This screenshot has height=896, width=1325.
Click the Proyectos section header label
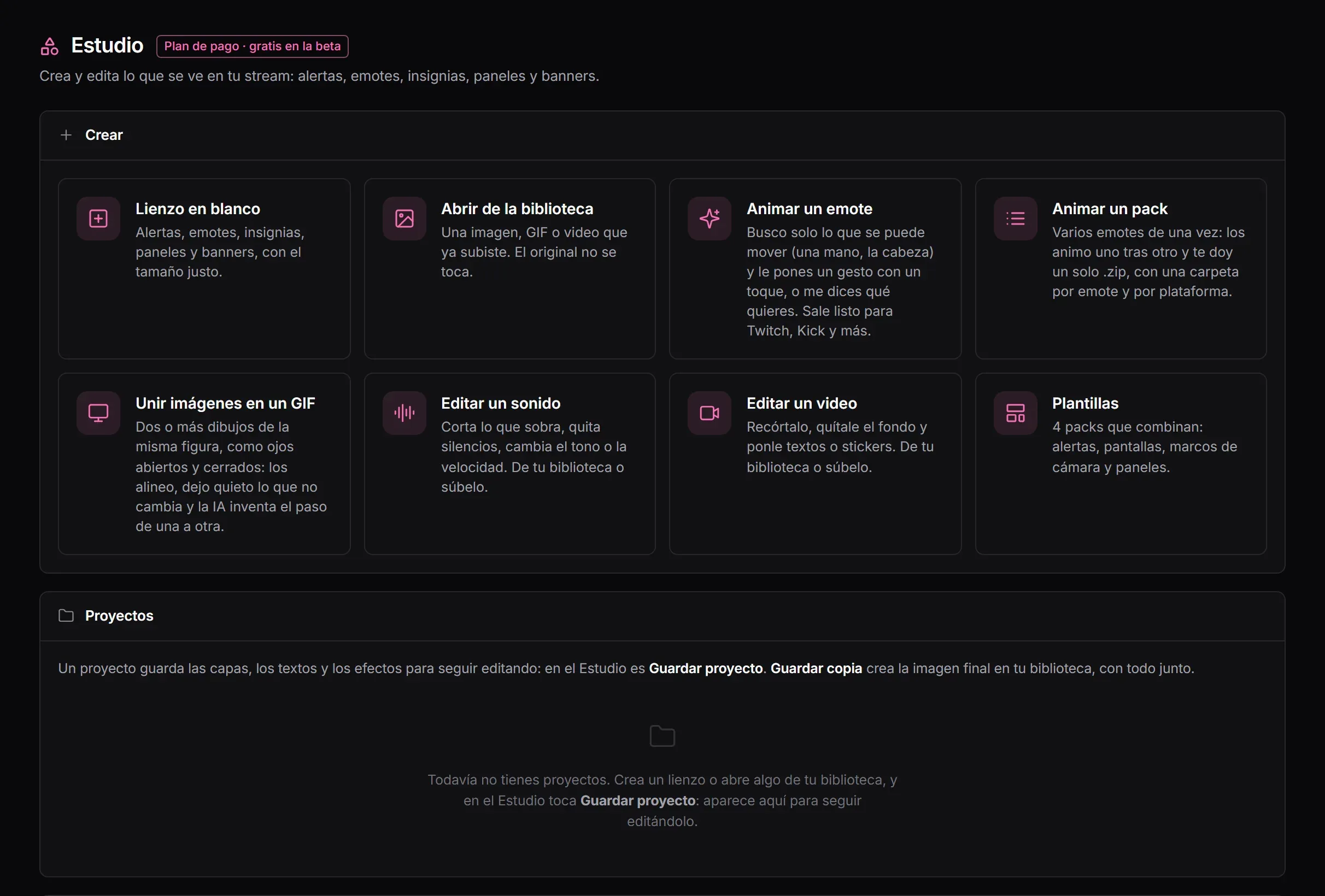[x=119, y=616]
